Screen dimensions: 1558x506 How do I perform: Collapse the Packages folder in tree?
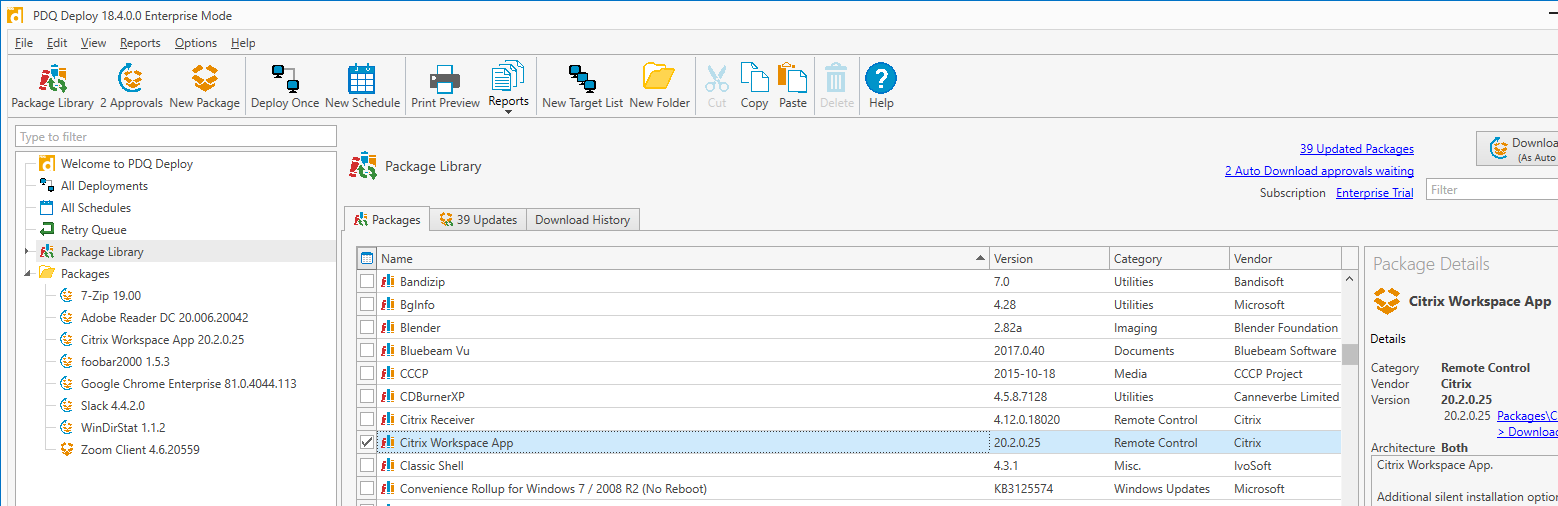point(27,274)
